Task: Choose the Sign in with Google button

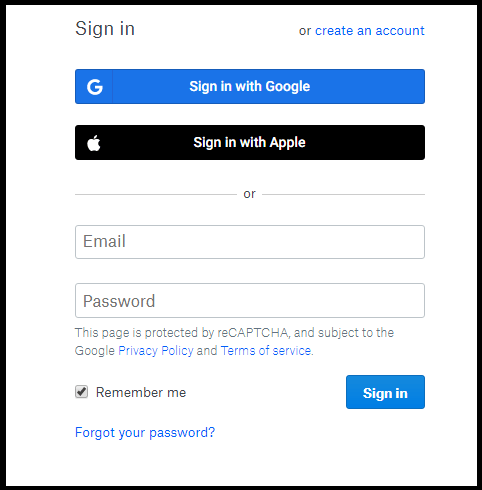Action: [x=250, y=86]
